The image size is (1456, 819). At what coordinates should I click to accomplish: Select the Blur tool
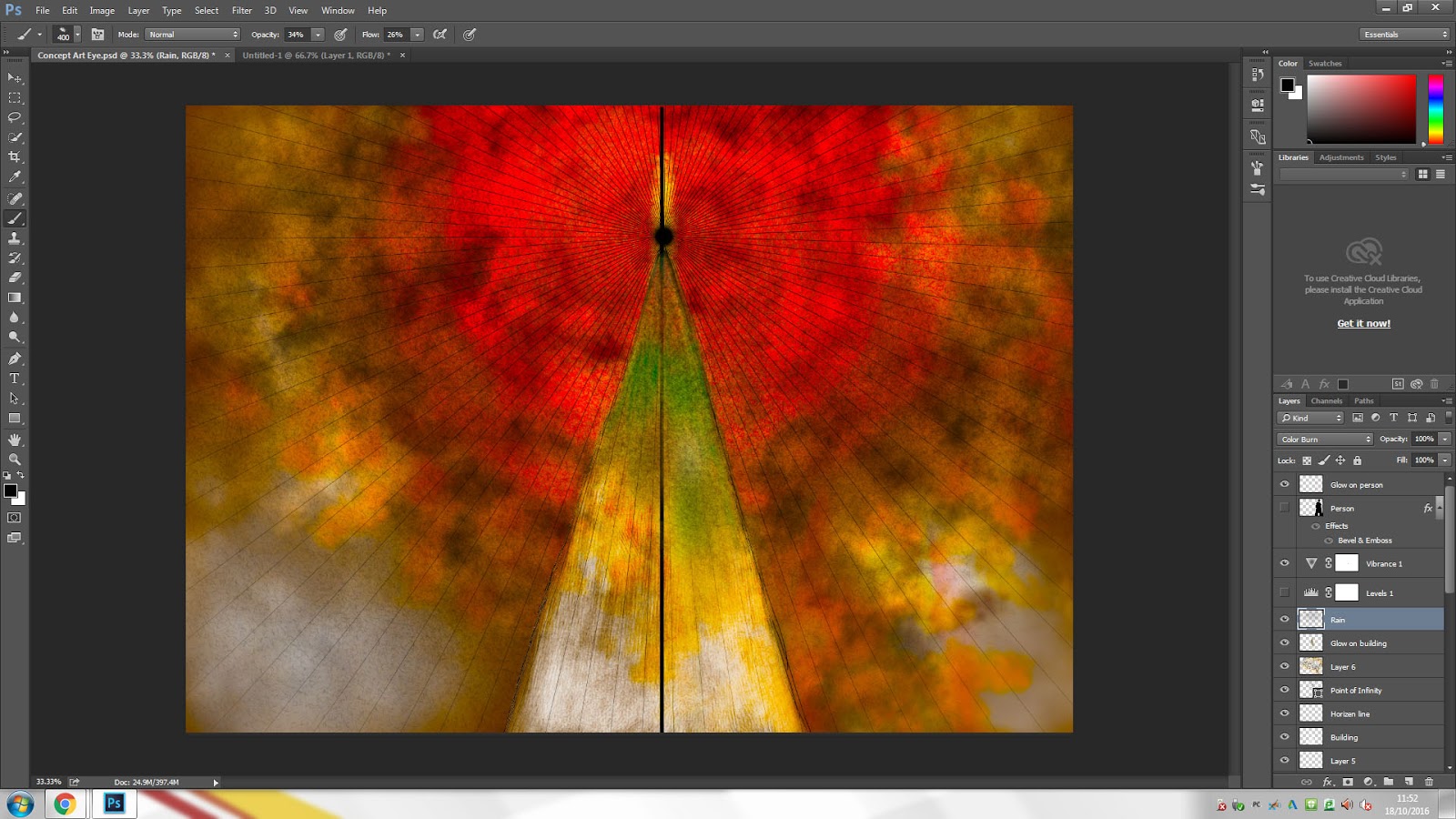pos(15,318)
